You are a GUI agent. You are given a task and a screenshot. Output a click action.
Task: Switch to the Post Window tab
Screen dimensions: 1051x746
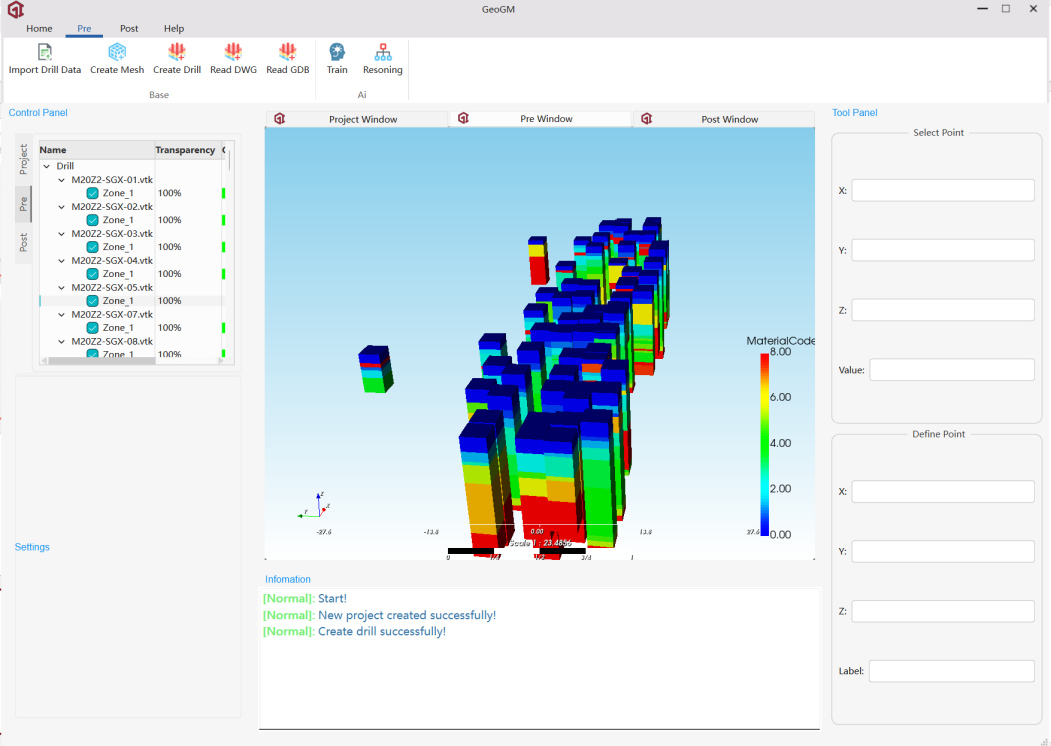[x=729, y=119]
